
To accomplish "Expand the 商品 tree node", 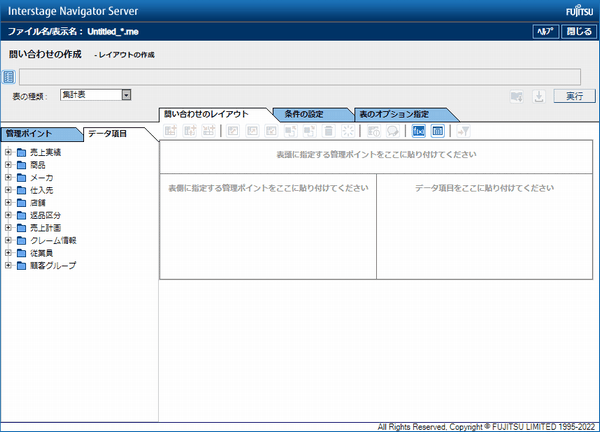I will coord(8,165).
